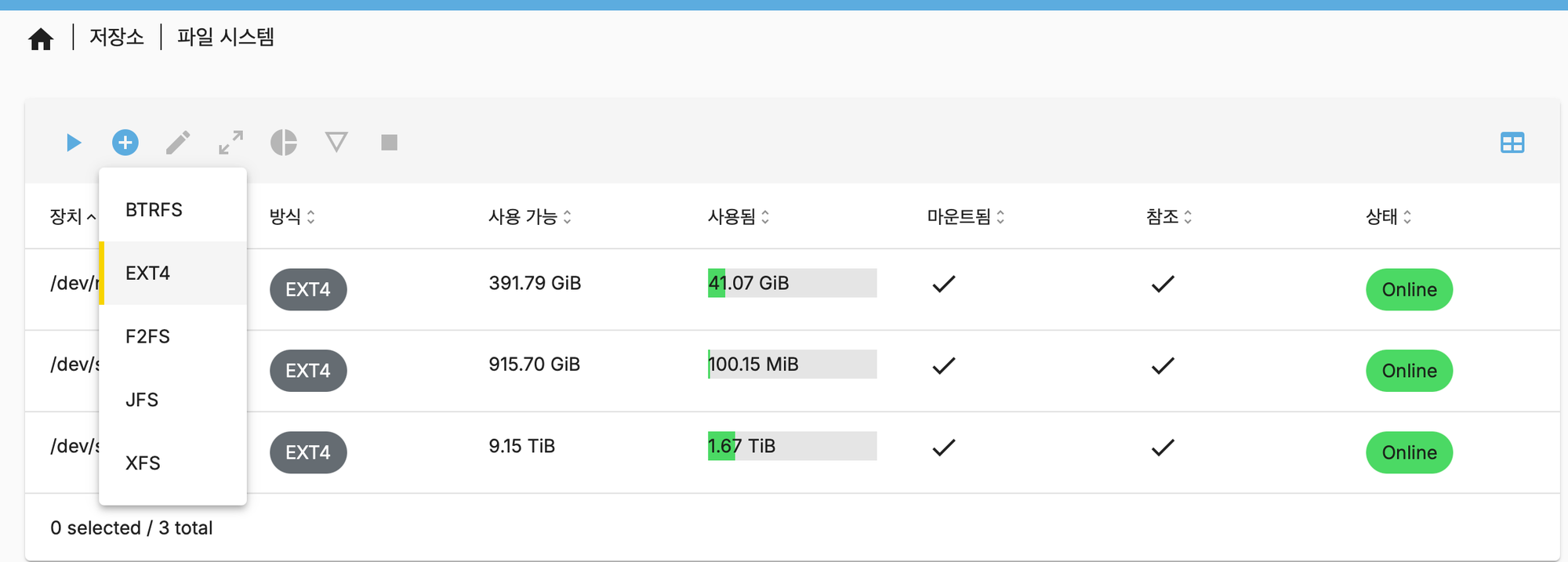The width and height of the screenshot is (1568, 562).
Task: Click the '0 selected / 3 total' footer text
Action: [132, 528]
